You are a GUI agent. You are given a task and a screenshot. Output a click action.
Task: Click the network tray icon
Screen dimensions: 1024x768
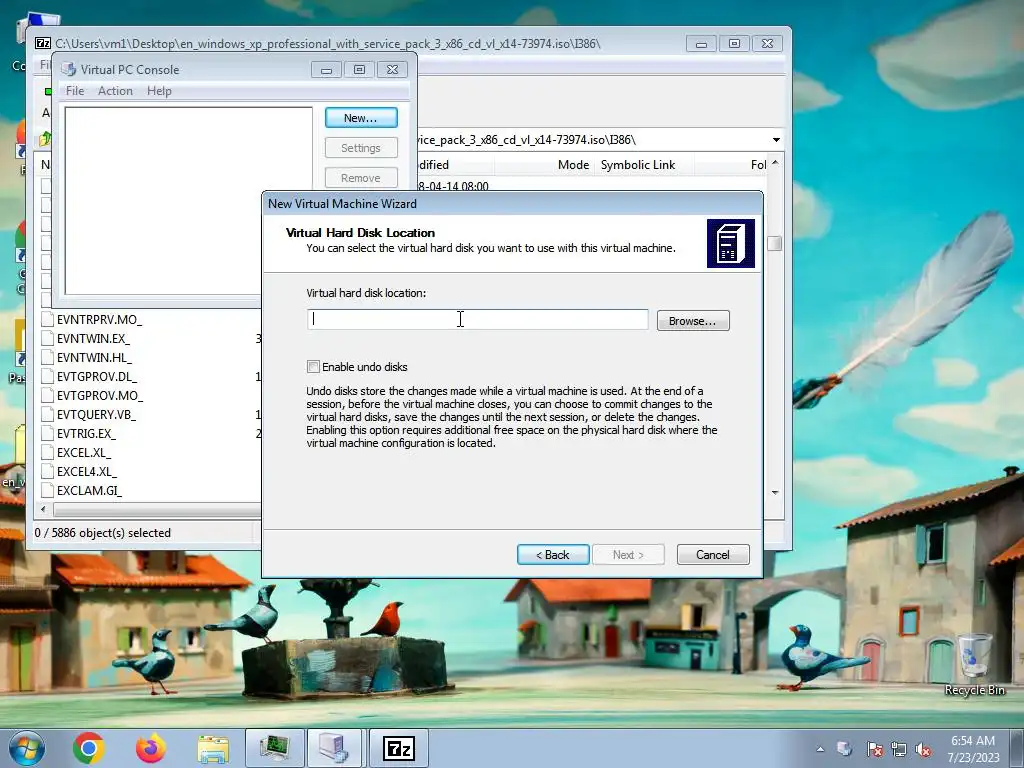point(899,749)
